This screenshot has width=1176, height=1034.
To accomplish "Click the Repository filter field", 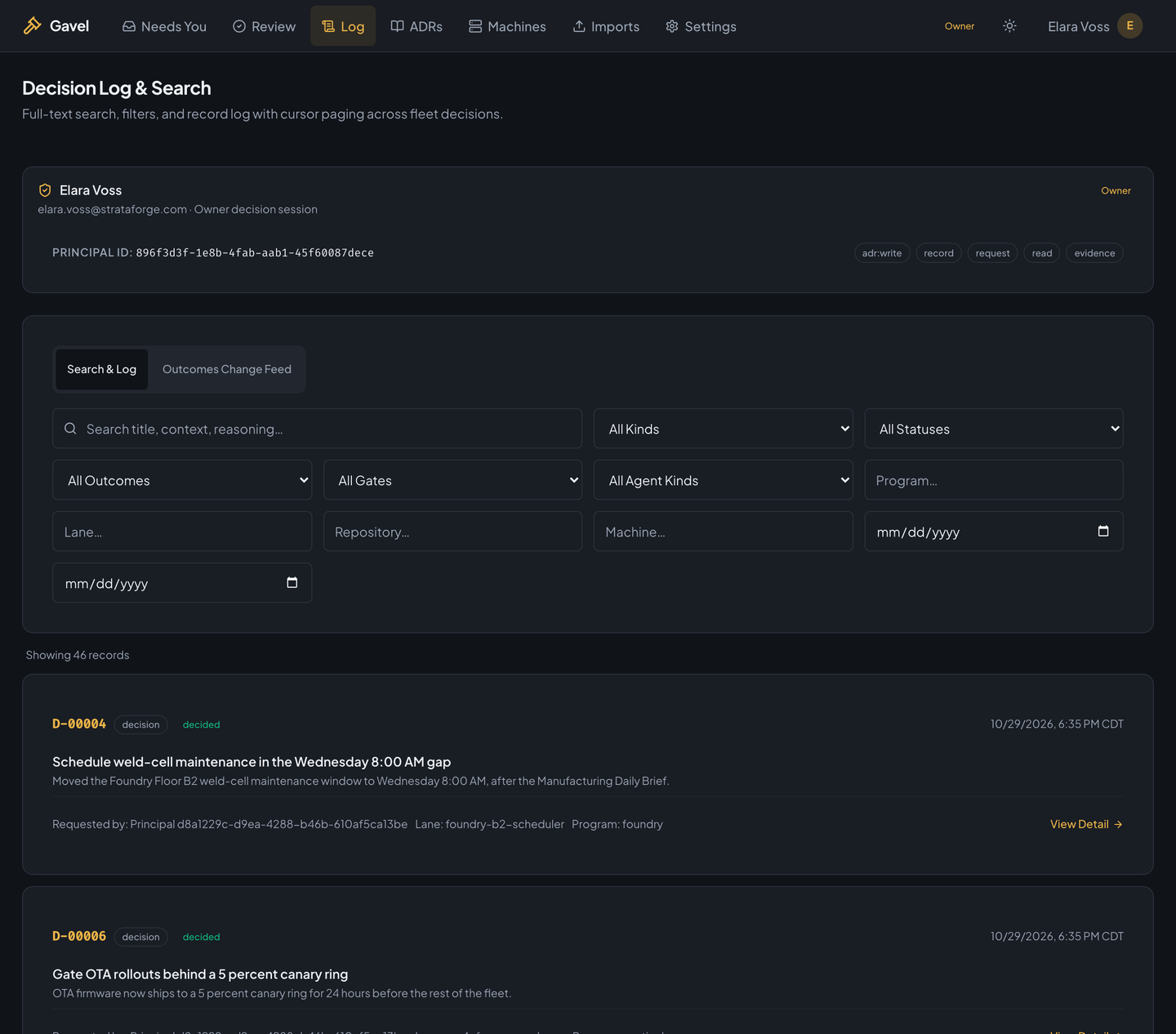I will [x=453, y=532].
